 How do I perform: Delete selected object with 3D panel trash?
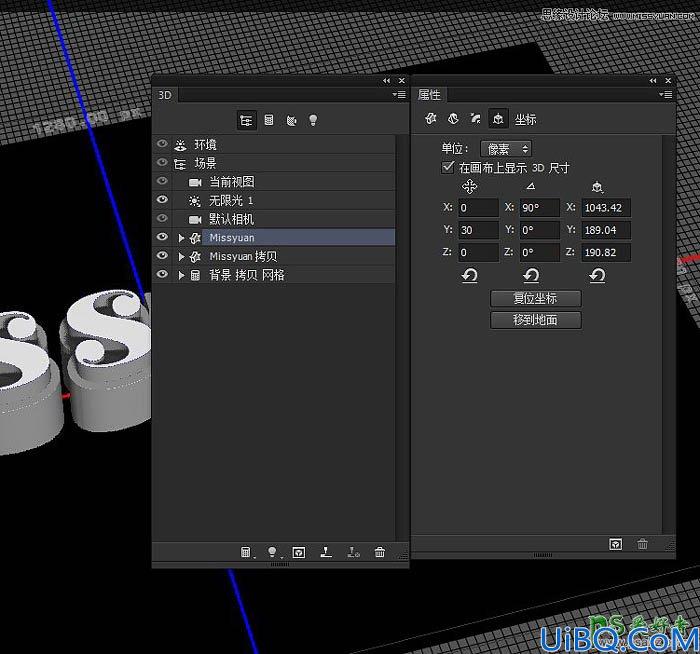click(x=380, y=553)
